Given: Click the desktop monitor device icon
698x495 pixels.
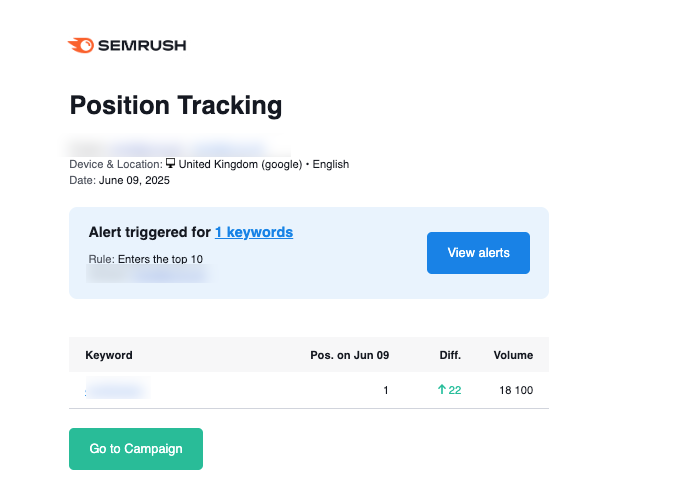Looking at the screenshot, I should coord(170,163).
